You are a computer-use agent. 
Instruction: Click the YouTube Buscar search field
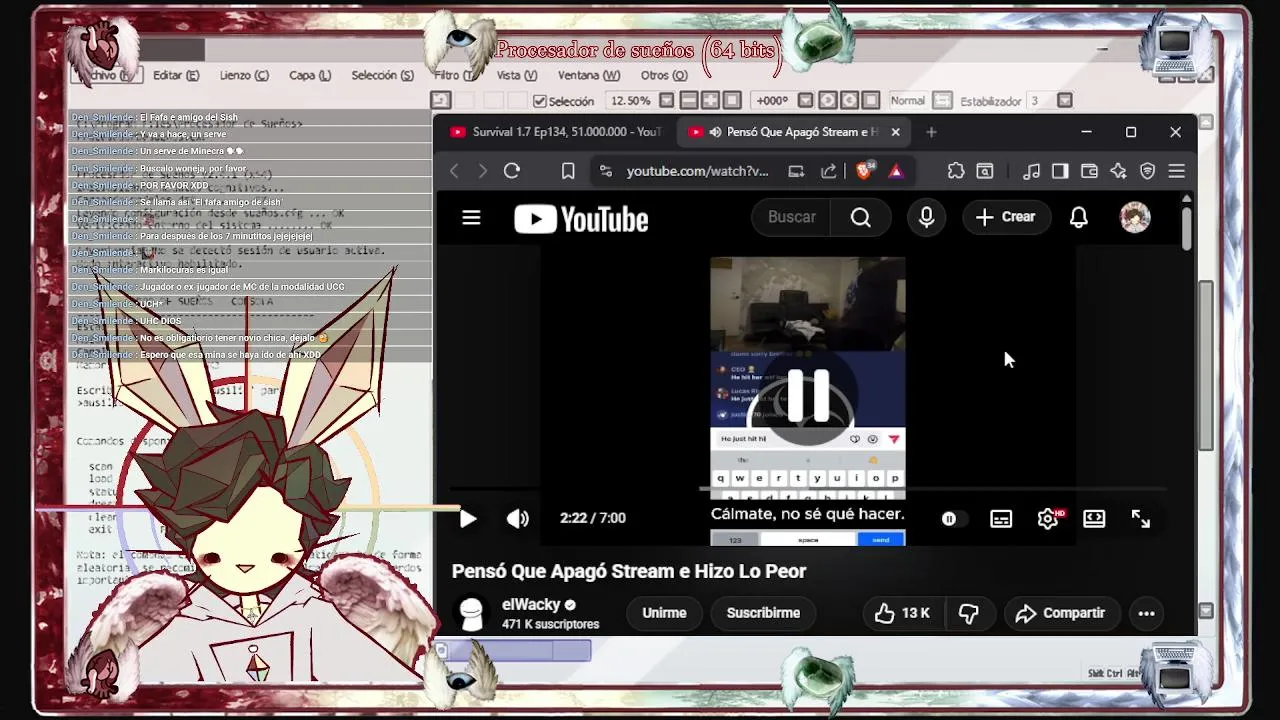pyautogui.click(x=791, y=217)
